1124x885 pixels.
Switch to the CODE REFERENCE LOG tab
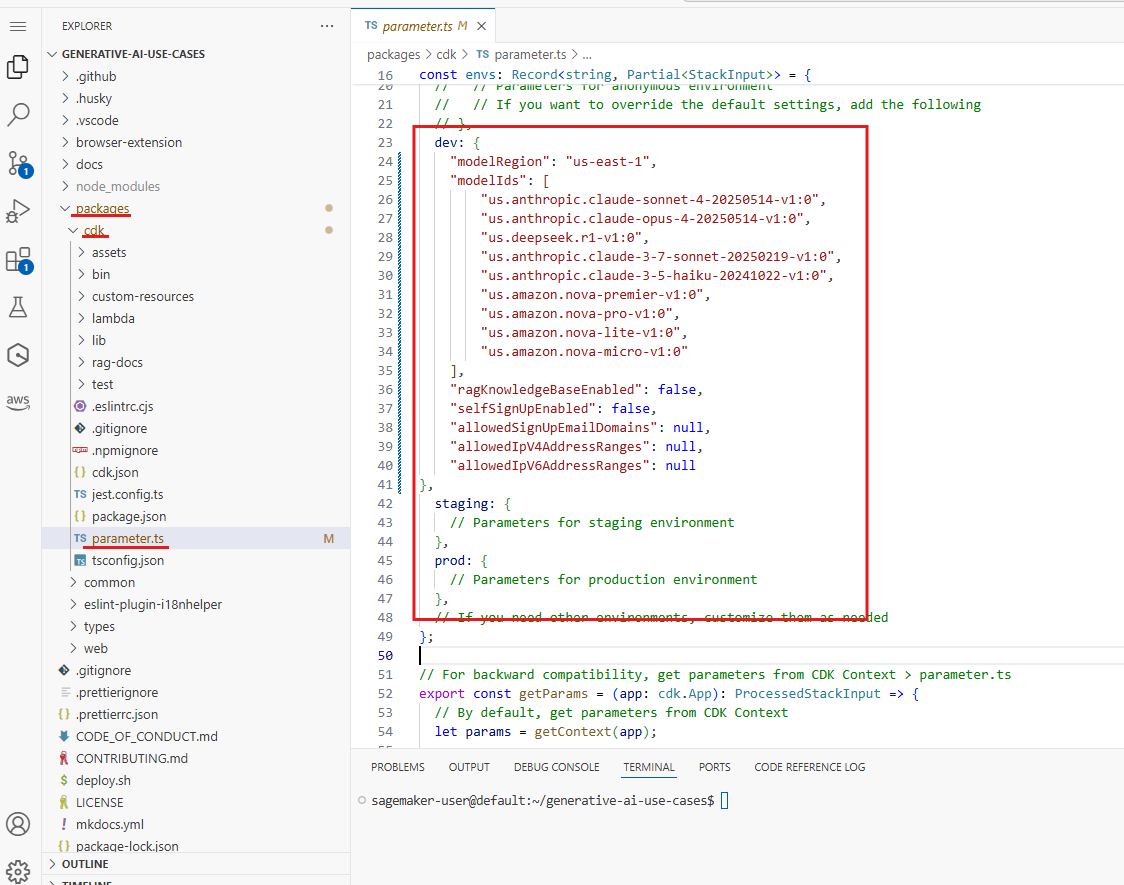coord(809,767)
